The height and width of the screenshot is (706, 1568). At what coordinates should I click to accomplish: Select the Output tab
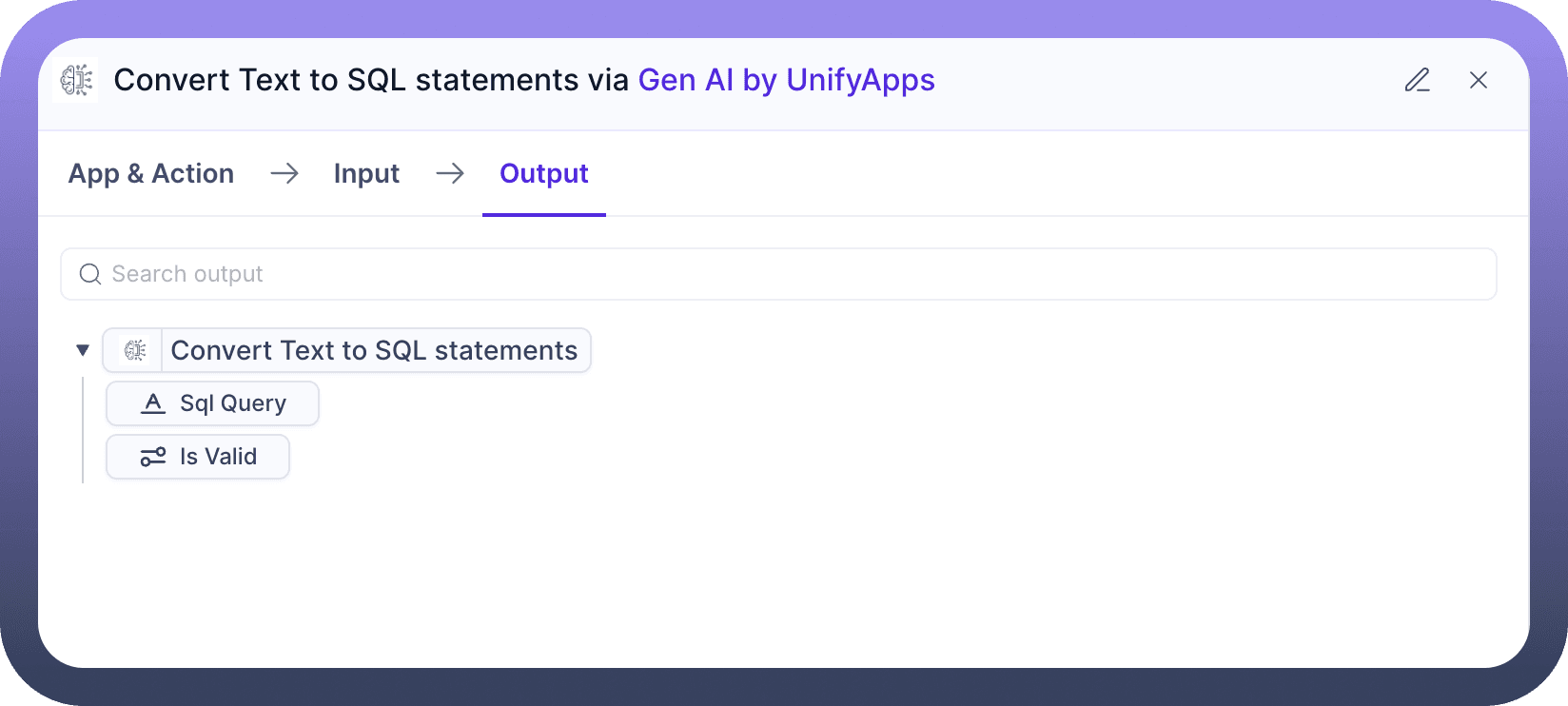[543, 173]
